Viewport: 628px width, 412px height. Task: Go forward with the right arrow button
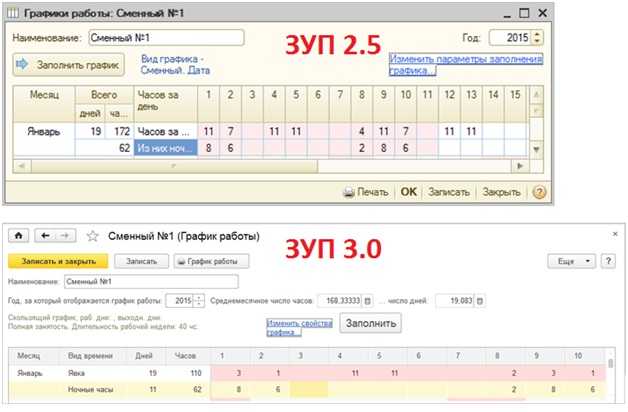65,236
